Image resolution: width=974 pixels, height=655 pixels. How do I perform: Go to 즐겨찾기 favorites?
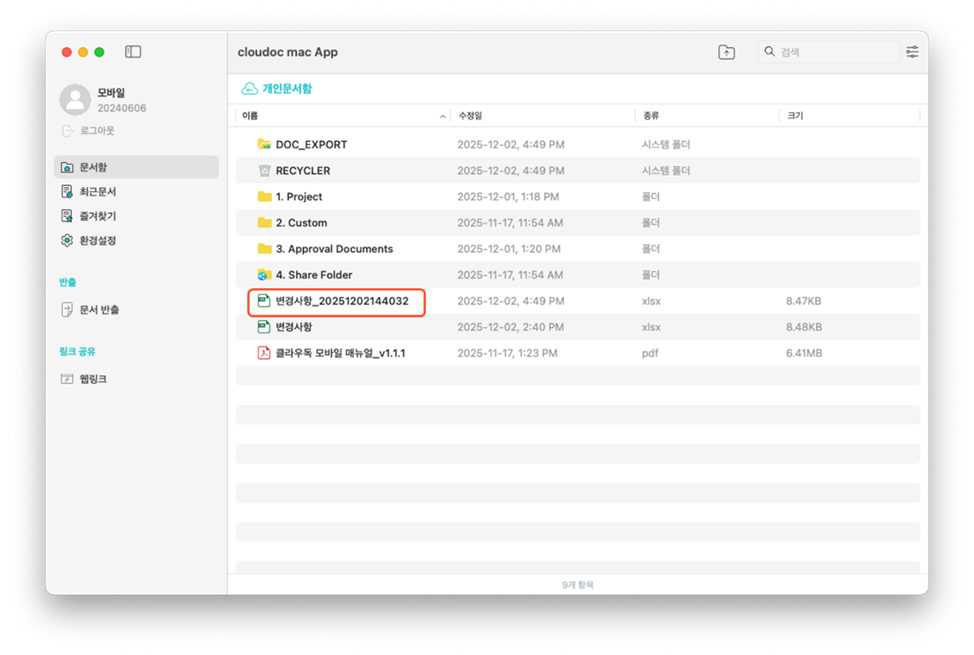(x=97, y=216)
